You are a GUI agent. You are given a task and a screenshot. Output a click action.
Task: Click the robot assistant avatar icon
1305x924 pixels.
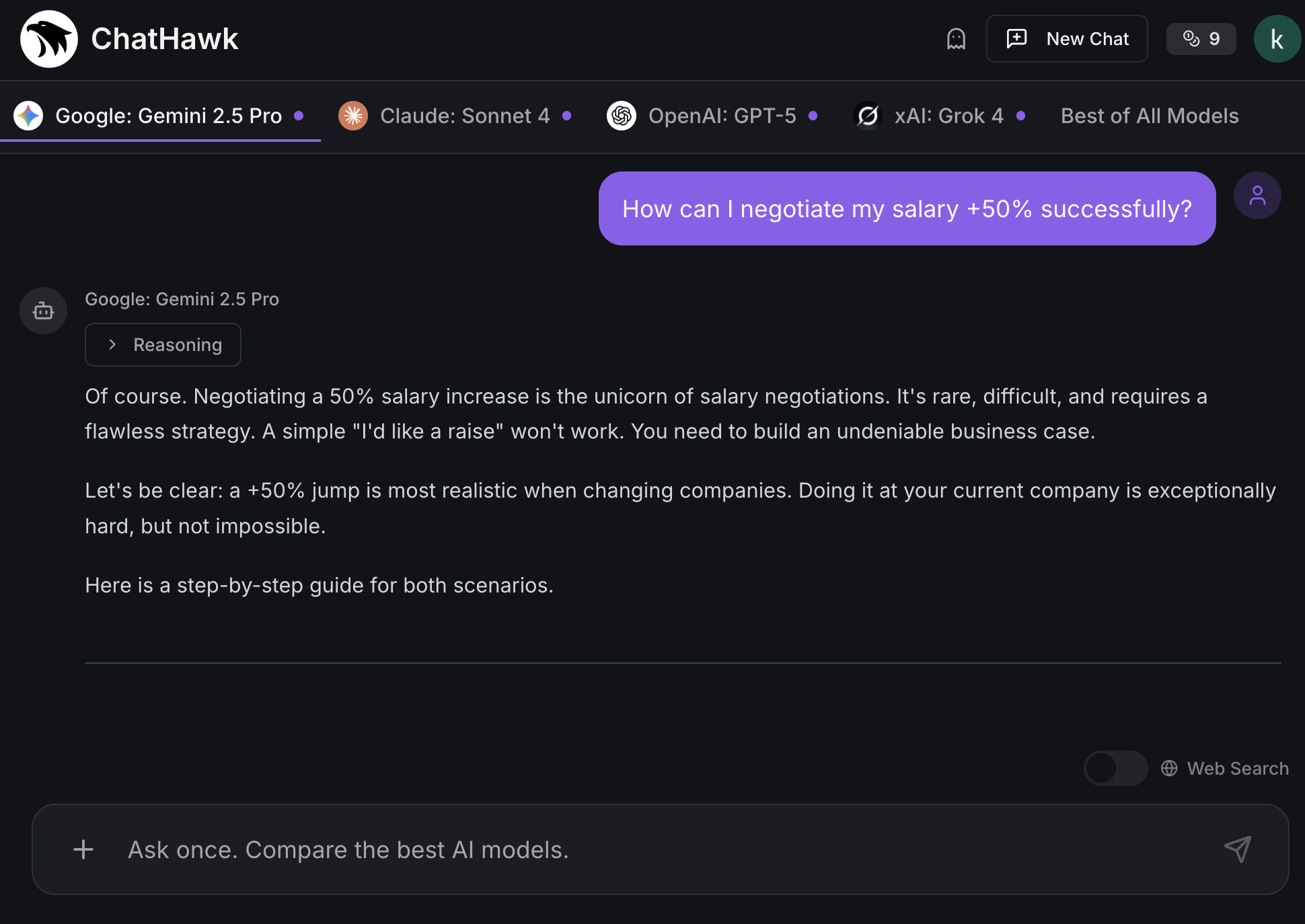coord(43,311)
